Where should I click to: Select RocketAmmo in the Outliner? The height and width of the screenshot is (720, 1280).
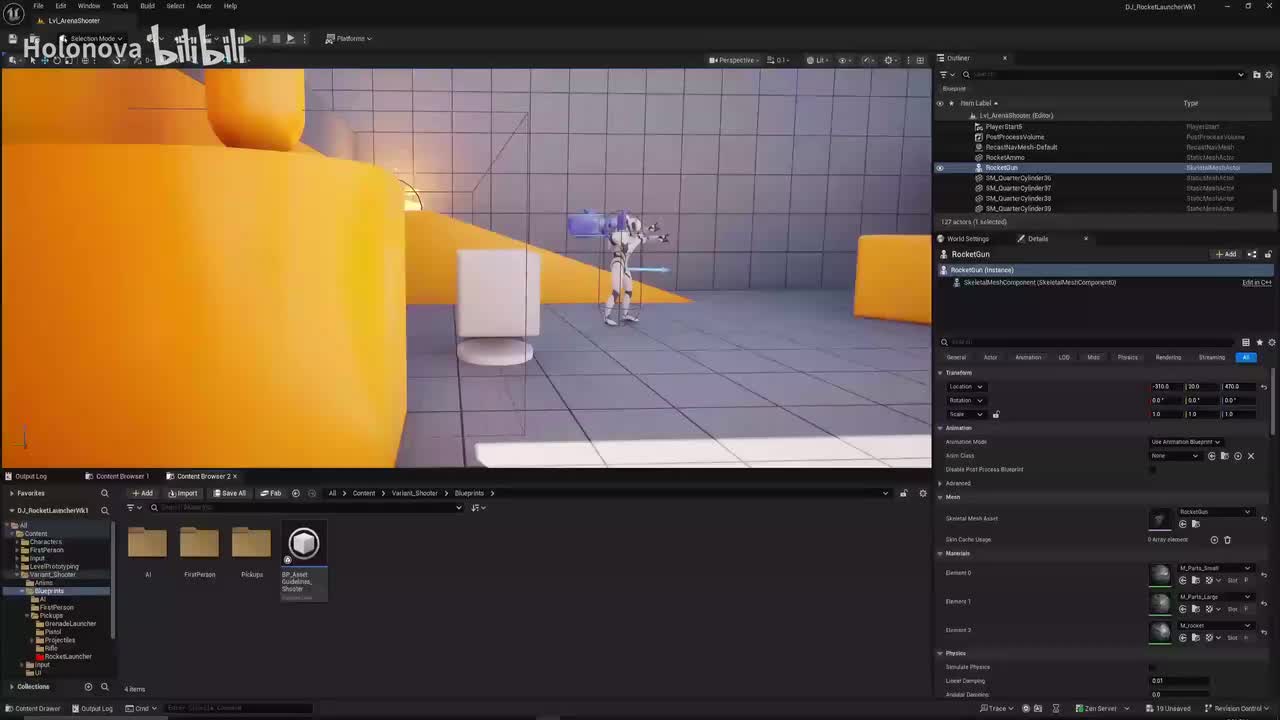1005,158
